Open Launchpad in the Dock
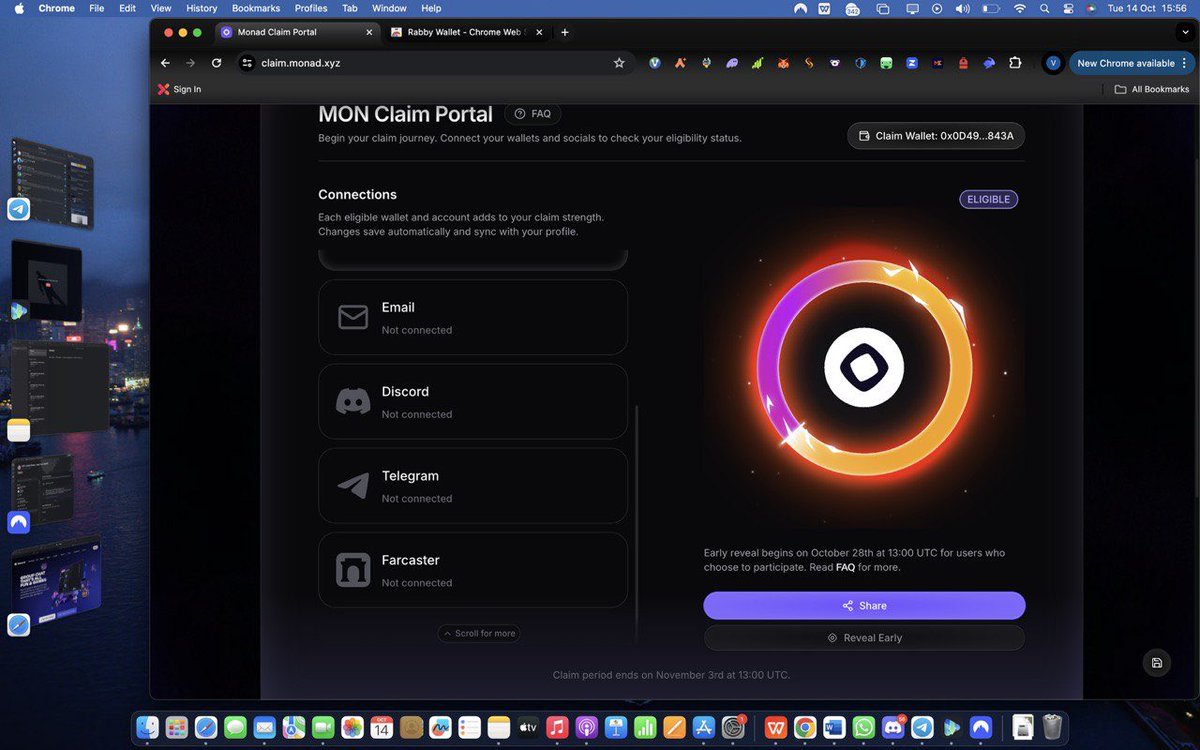Screen dimensions: 1200x750 pos(177,727)
